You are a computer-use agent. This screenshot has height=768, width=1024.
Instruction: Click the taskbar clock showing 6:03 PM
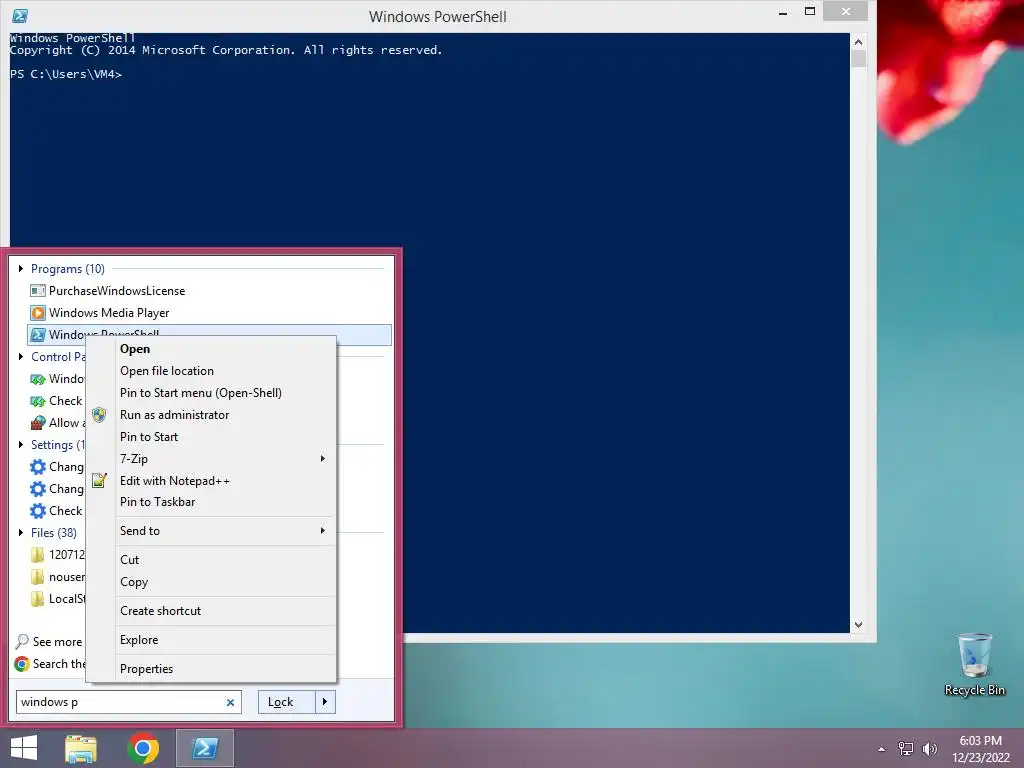980,748
